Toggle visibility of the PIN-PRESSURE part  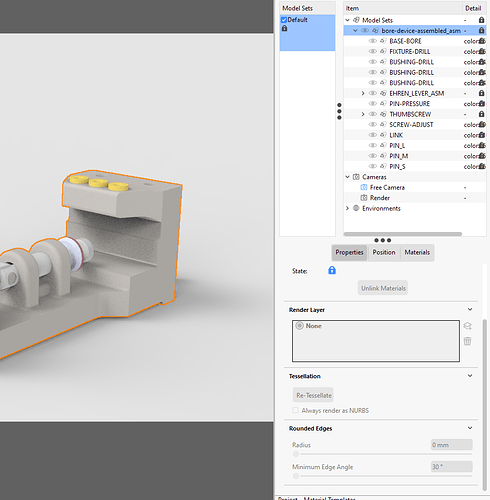372,104
